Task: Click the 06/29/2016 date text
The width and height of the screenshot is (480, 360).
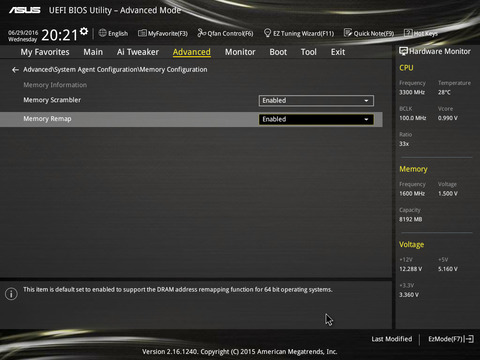Action: (x=23, y=33)
